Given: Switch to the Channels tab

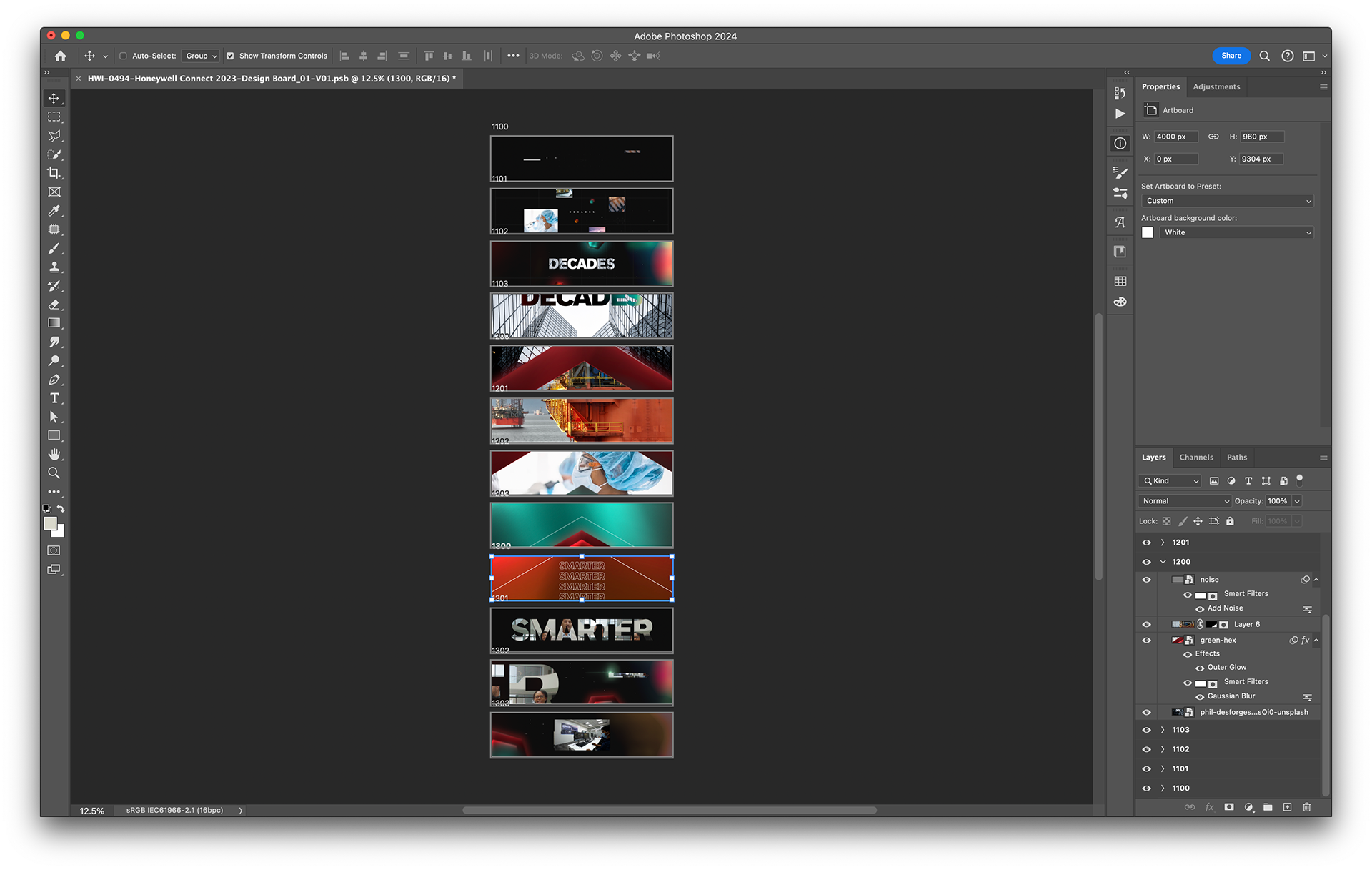Looking at the screenshot, I should pos(1196,458).
